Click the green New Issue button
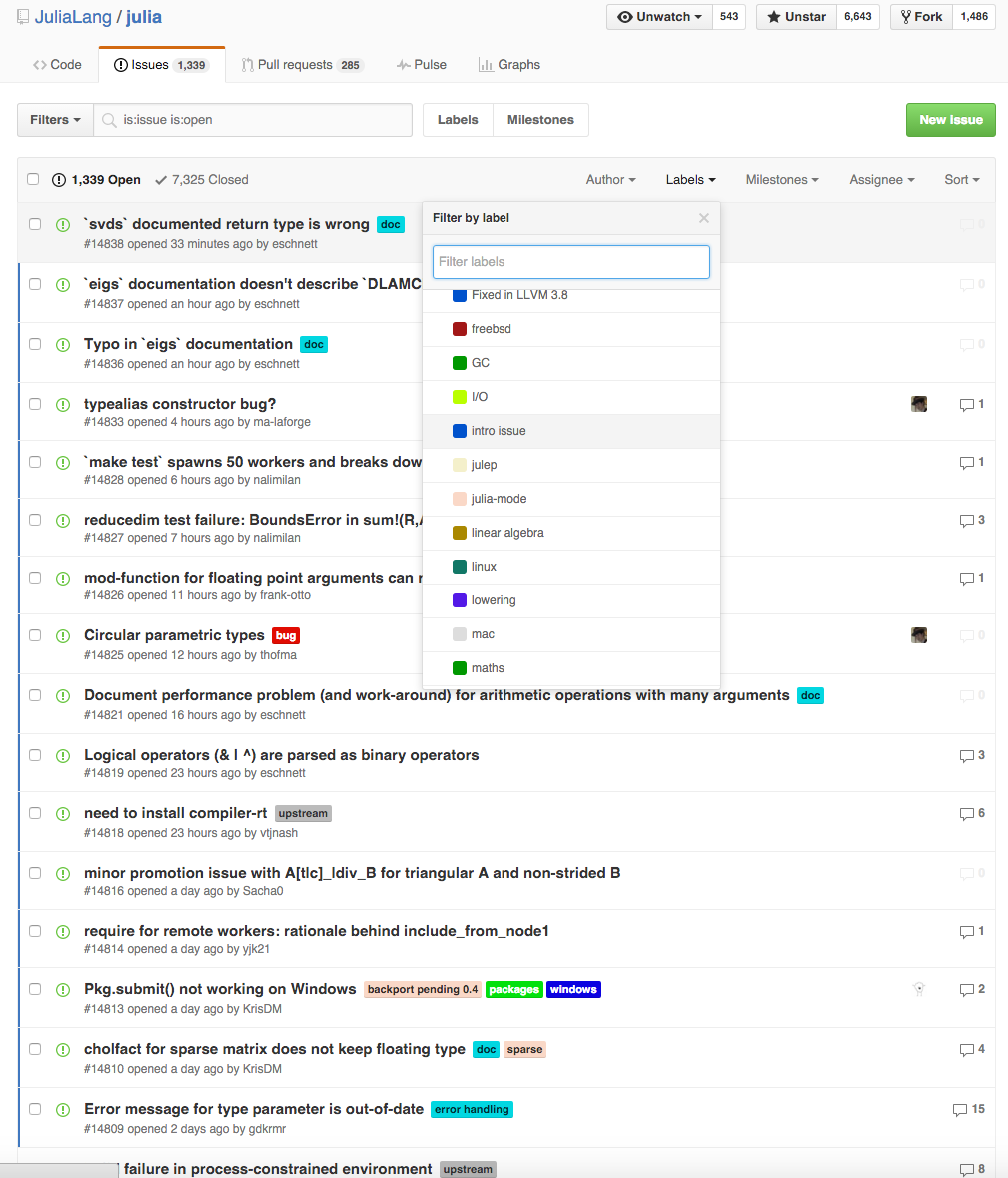This screenshot has width=1008, height=1178. [951, 120]
